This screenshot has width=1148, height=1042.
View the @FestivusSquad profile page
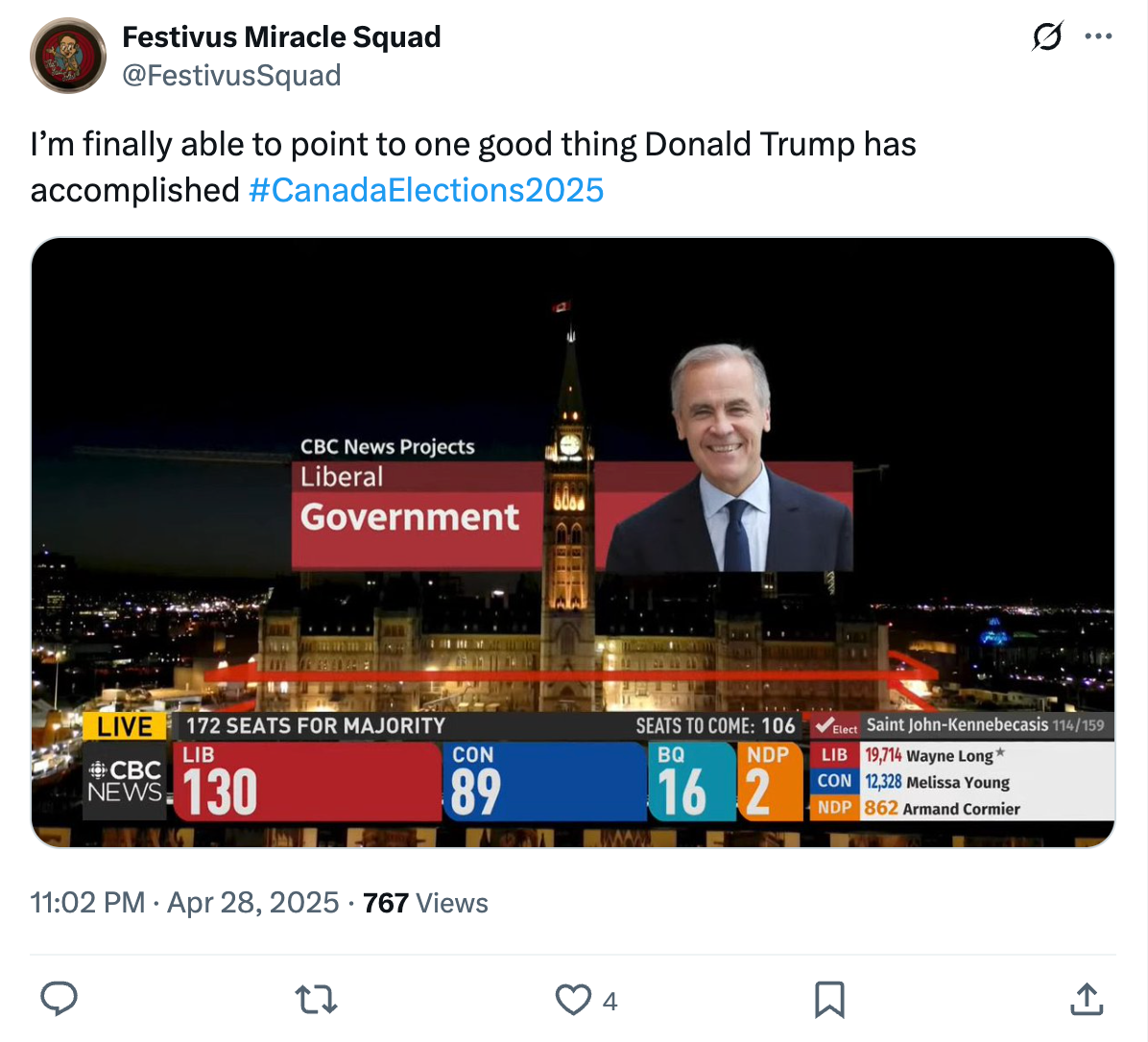point(235,75)
